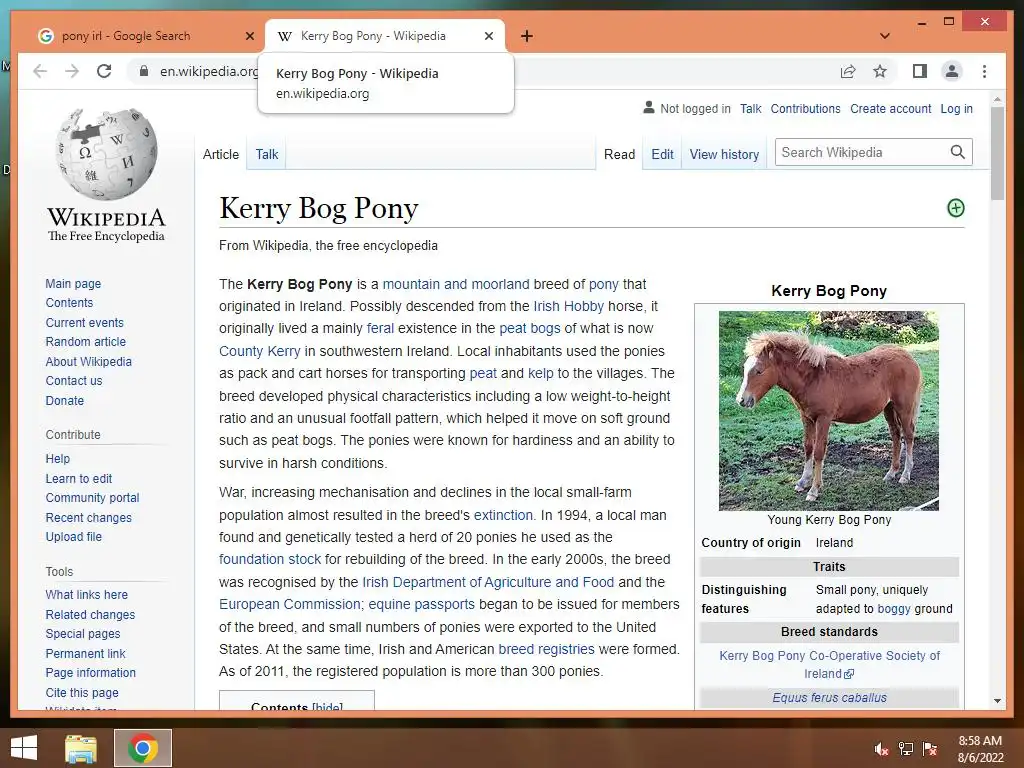Click the green plus good article icon
The width and height of the screenshot is (1024, 768).
[x=955, y=208]
